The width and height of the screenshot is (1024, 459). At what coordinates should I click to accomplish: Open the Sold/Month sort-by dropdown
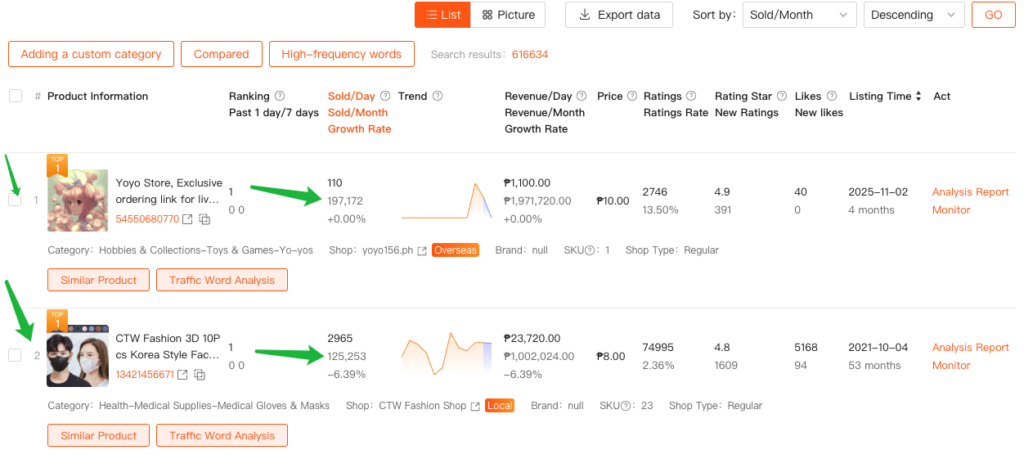tap(799, 15)
